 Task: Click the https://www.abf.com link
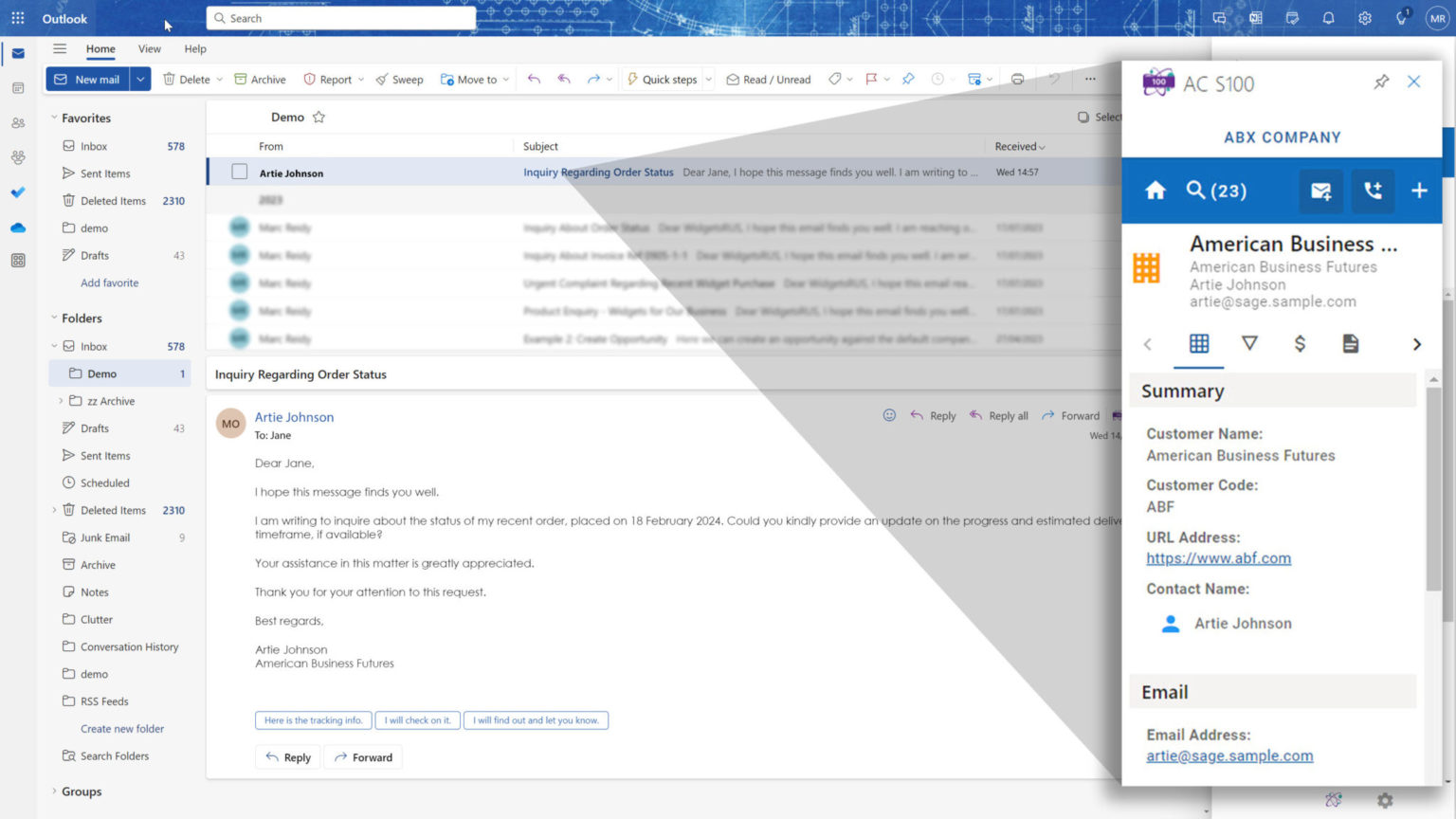pos(1218,558)
